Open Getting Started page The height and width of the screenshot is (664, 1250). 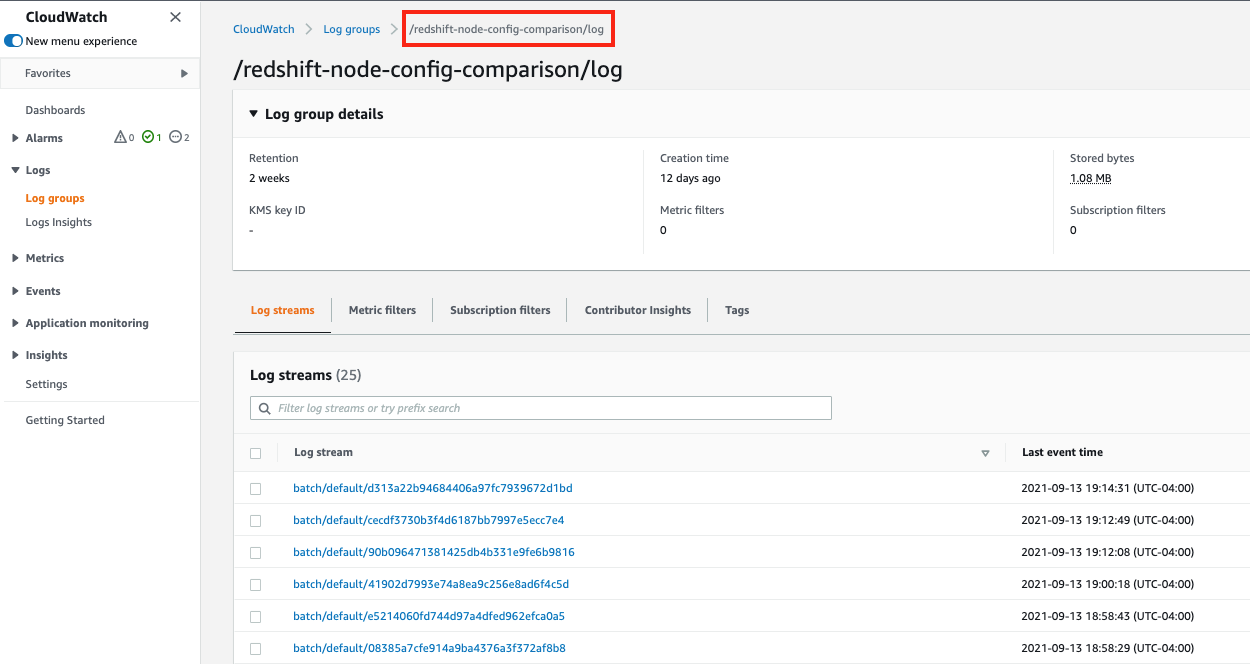tap(65, 420)
